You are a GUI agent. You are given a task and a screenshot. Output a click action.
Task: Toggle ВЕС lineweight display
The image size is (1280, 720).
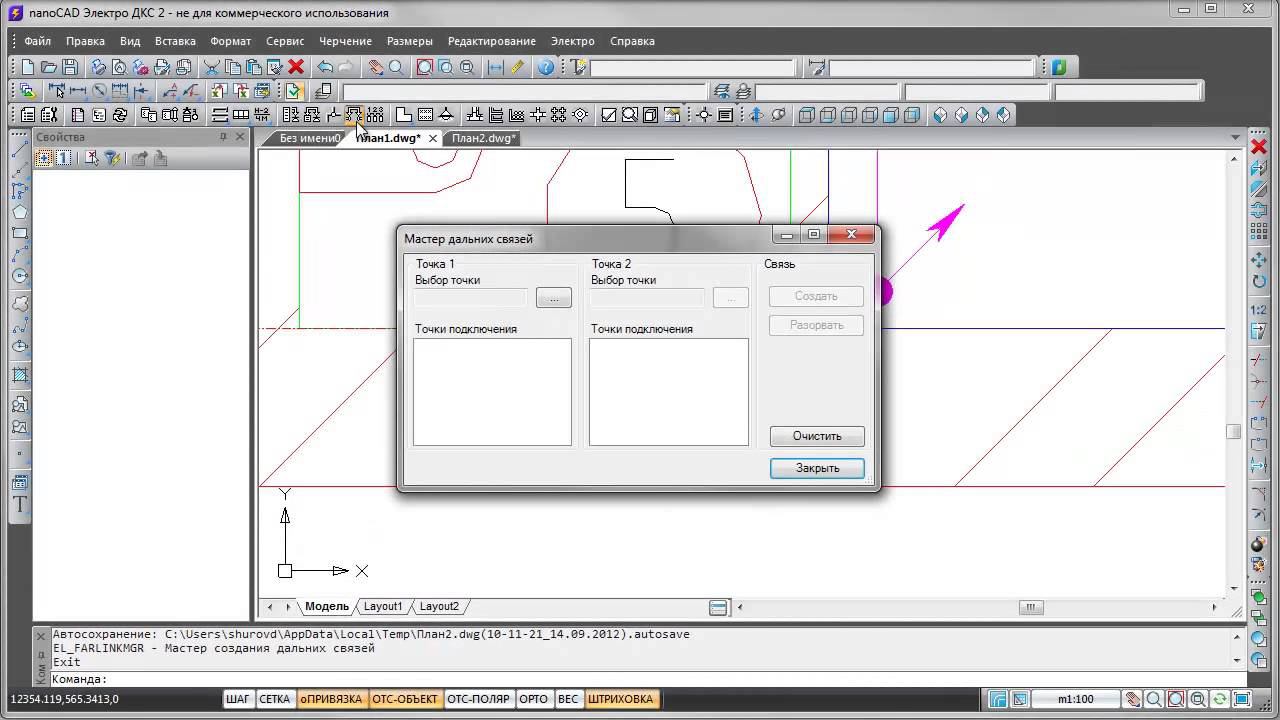click(568, 699)
